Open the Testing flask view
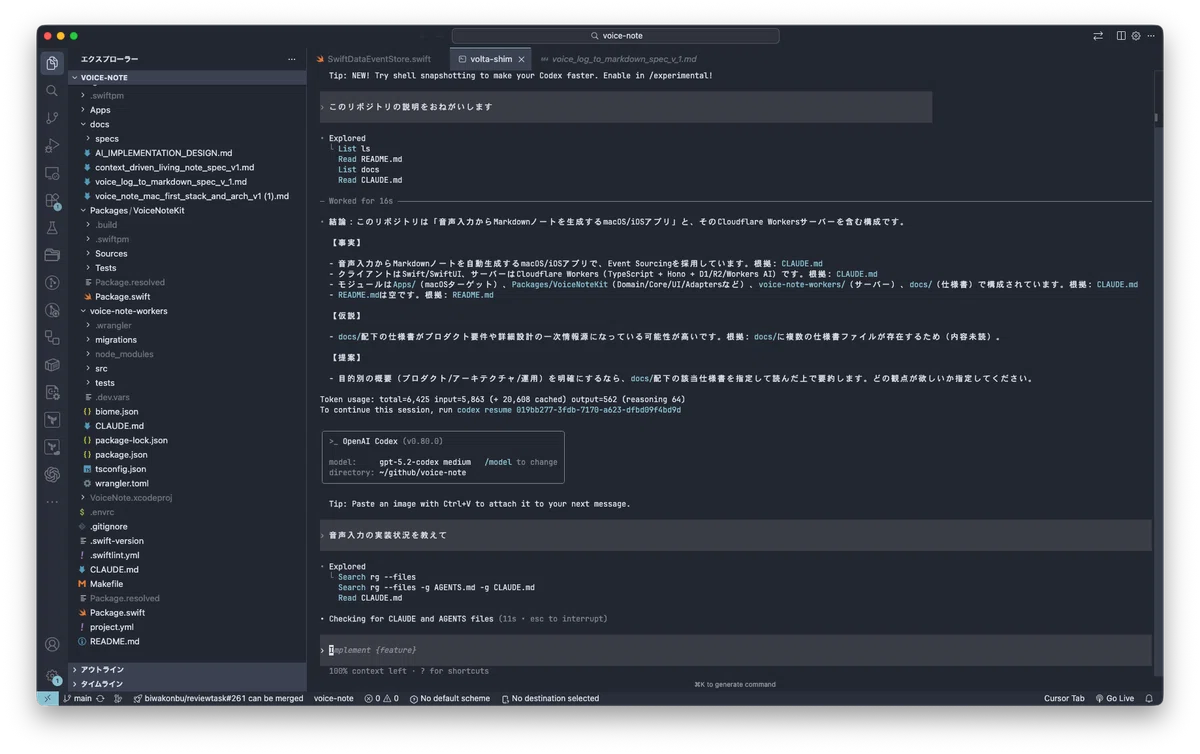 [x=52, y=228]
